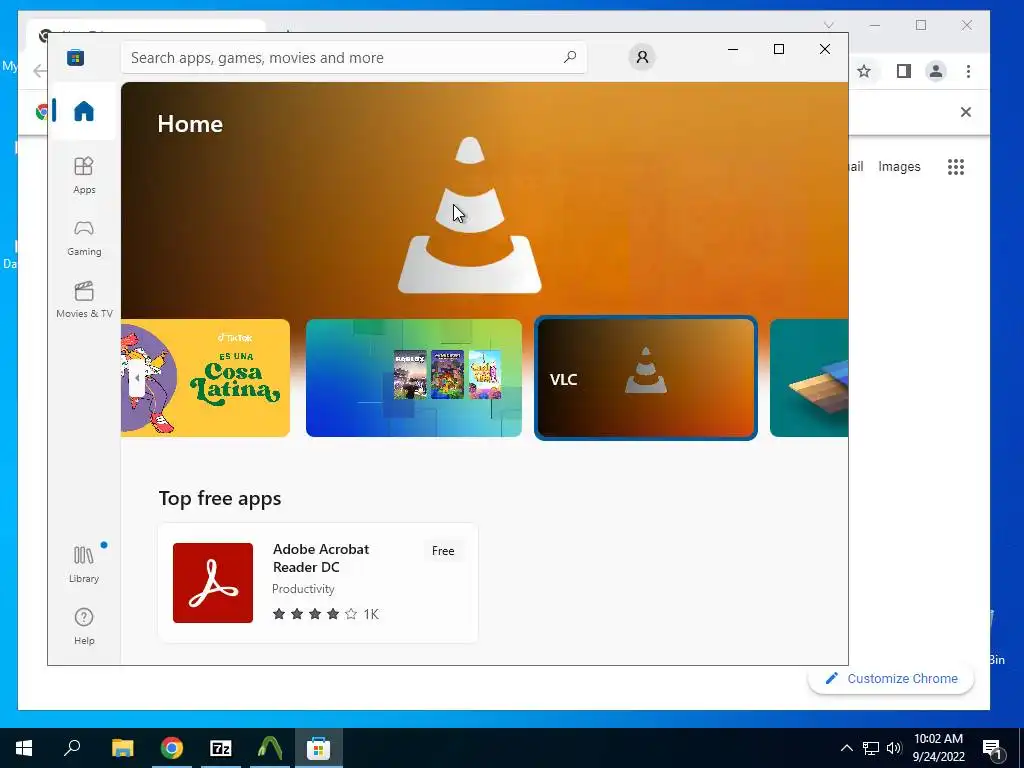The height and width of the screenshot is (768, 1024).
Task: Select the TikTok Cosa Latina card
Action: [x=205, y=378]
